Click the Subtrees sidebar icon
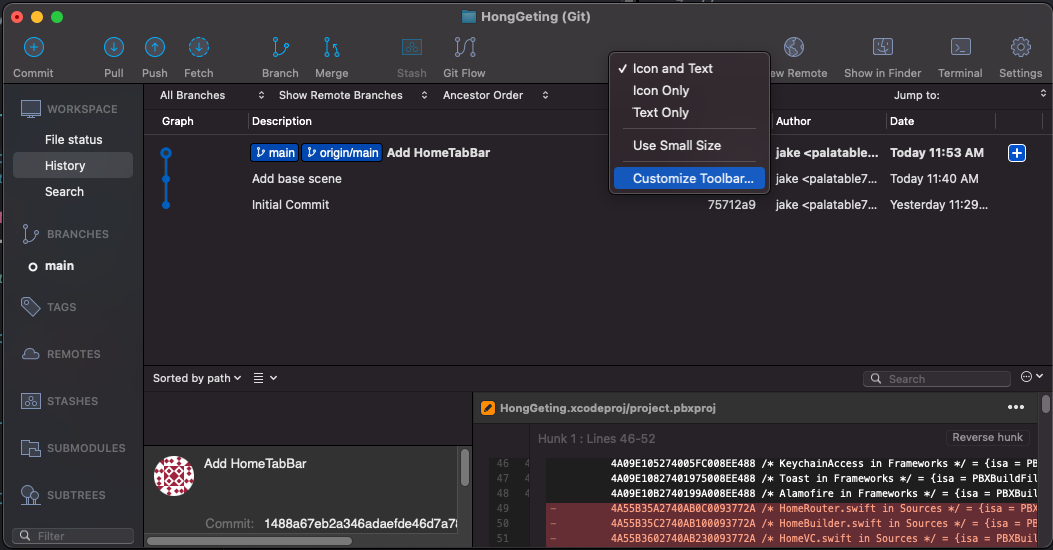This screenshot has width=1053, height=550. 30,495
